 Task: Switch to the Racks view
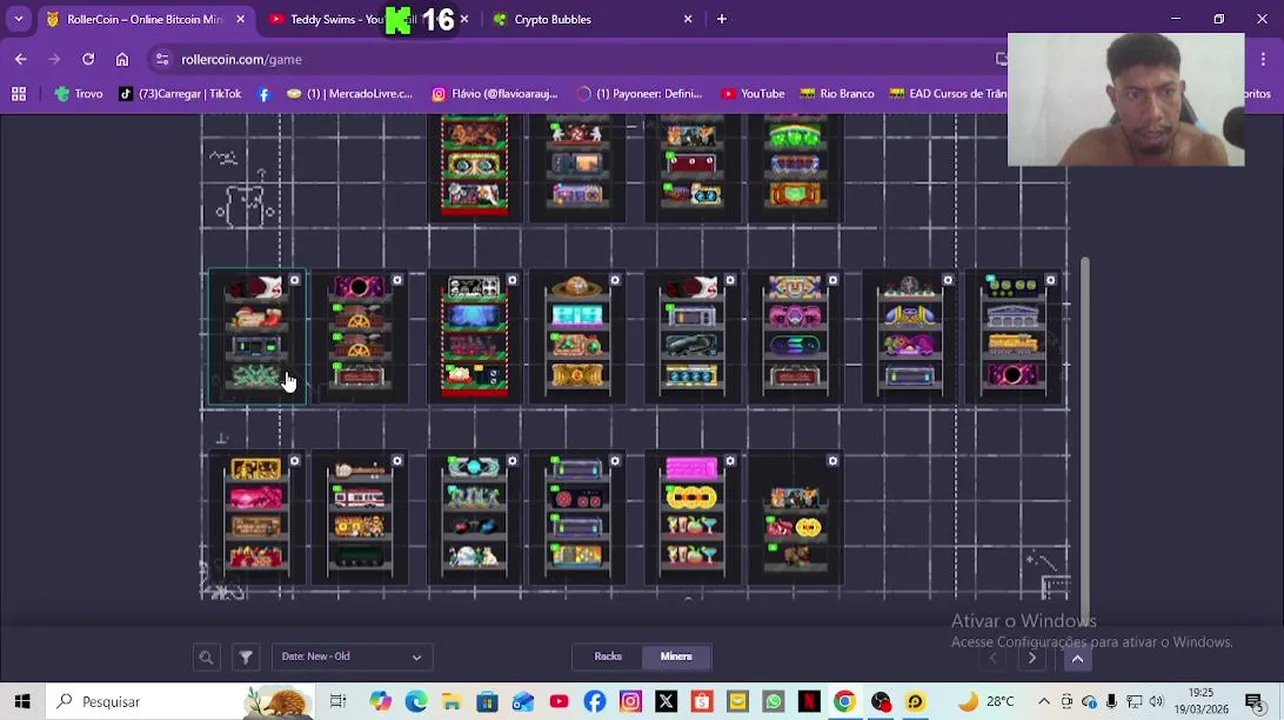point(608,657)
